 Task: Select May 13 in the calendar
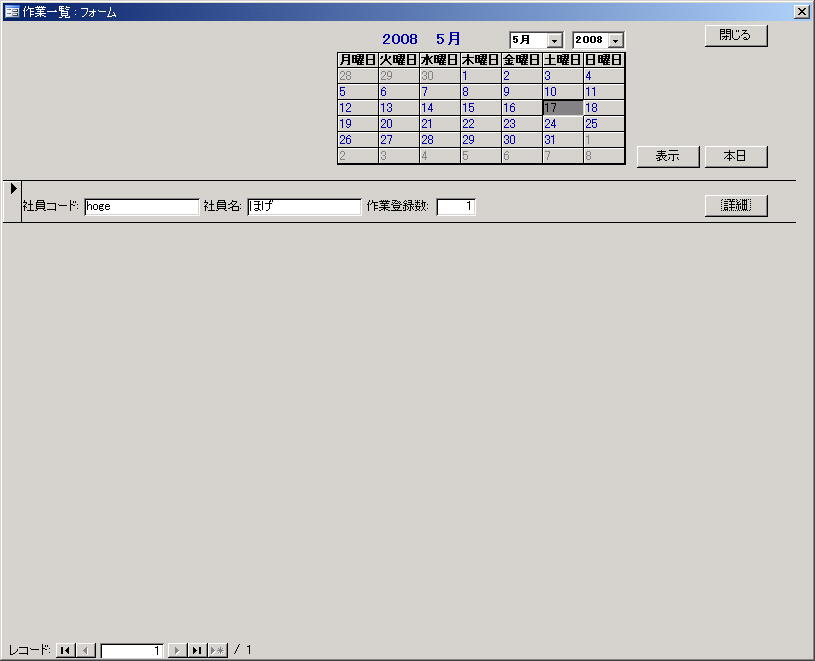[x=399, y=108]
